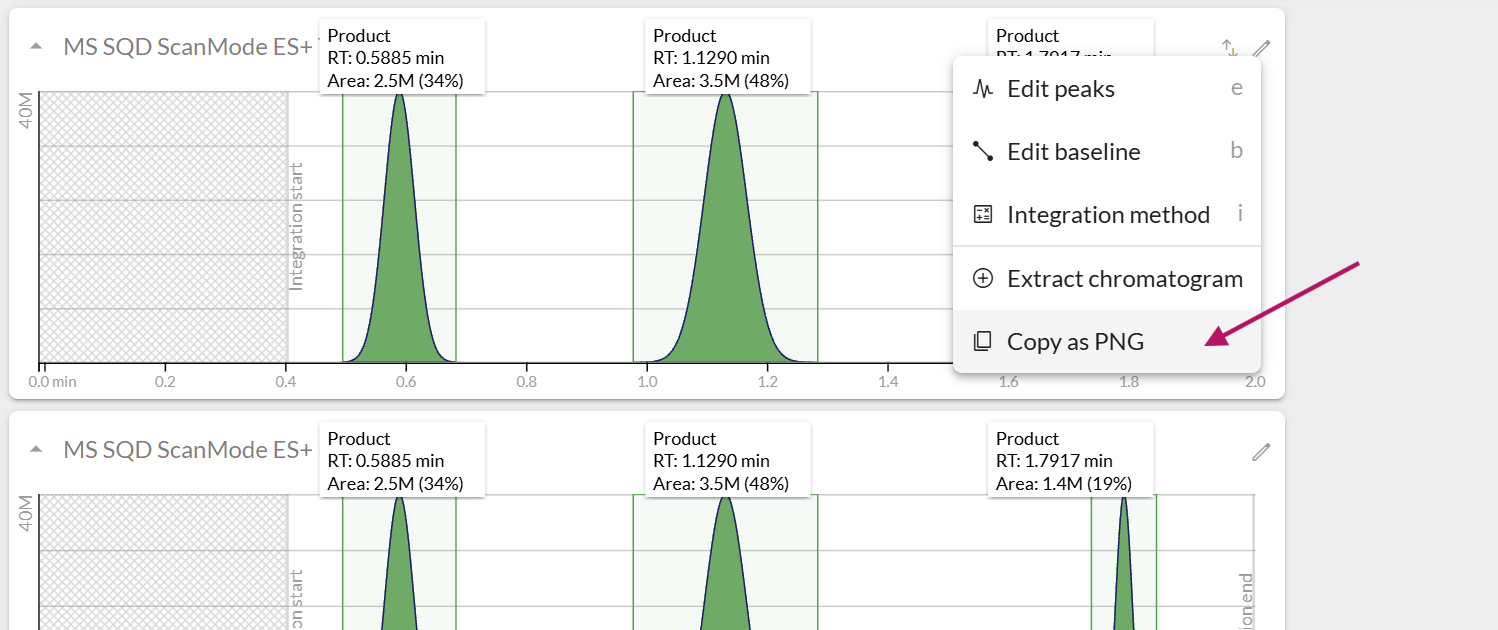Click the lower panel title MS SQD ScanMode ES+

coord(188,450)
